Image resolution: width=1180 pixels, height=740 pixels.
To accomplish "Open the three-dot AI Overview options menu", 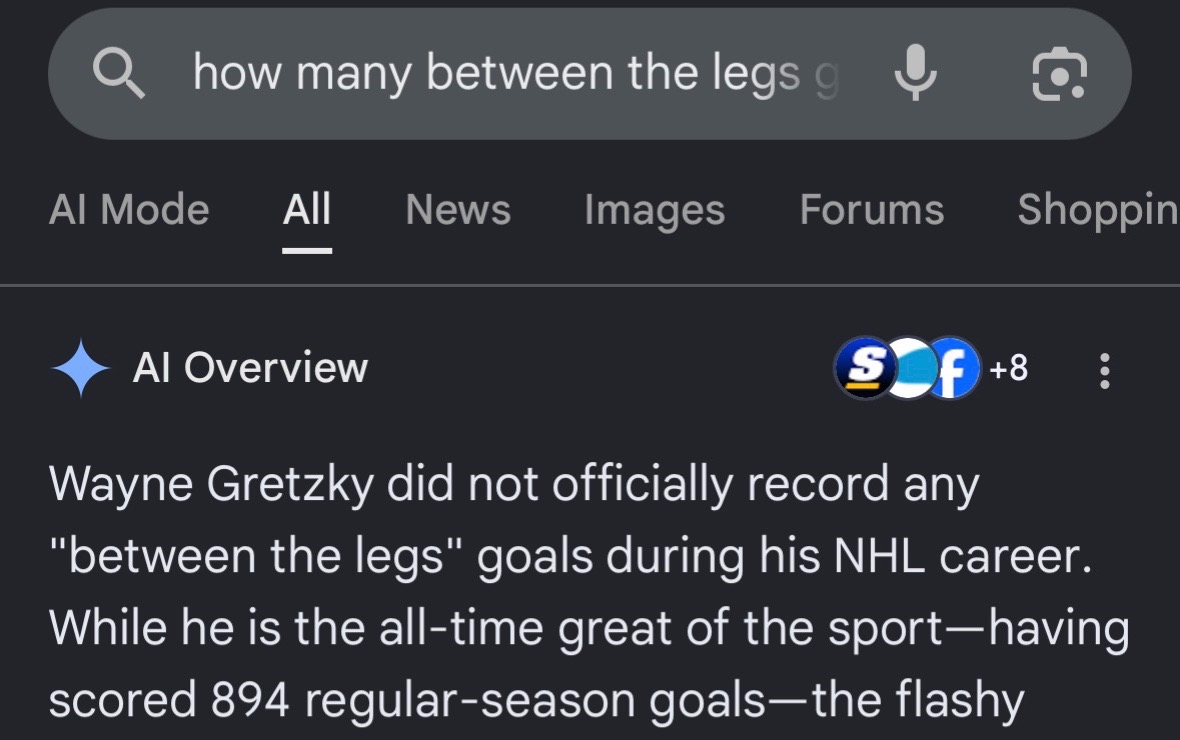I will [1104, 370].
